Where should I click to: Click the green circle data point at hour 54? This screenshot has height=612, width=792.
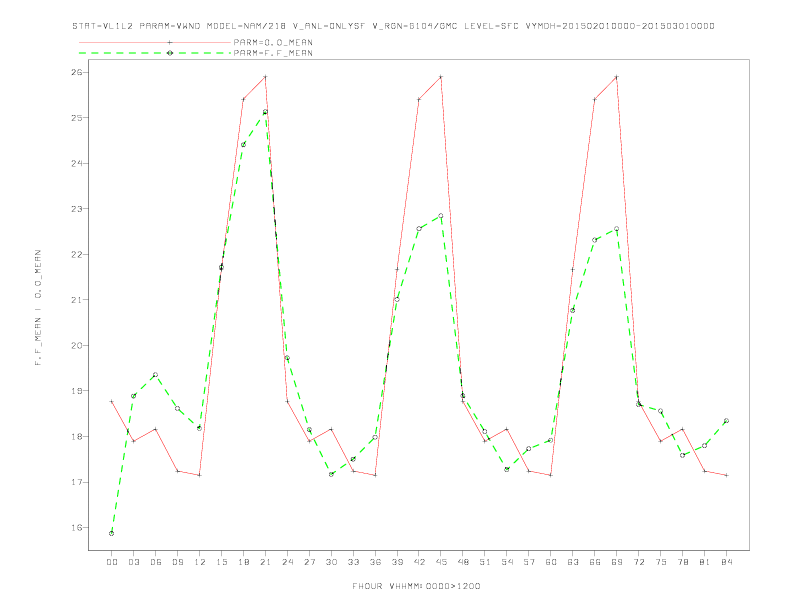click(507, 469)
